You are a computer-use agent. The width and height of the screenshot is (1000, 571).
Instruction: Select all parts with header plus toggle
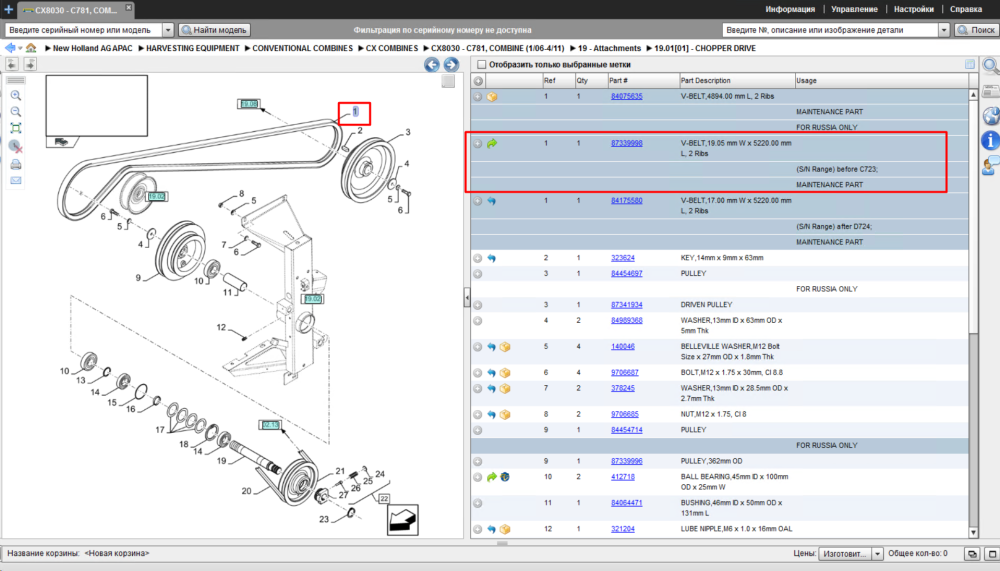[x=478, y=81]
